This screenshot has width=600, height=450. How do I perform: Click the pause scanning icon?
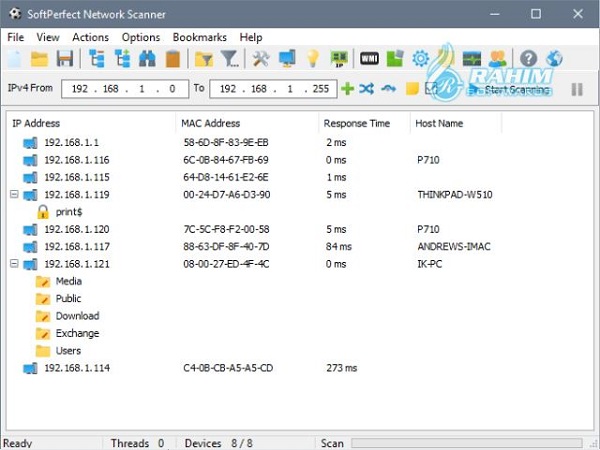point(577,90)
